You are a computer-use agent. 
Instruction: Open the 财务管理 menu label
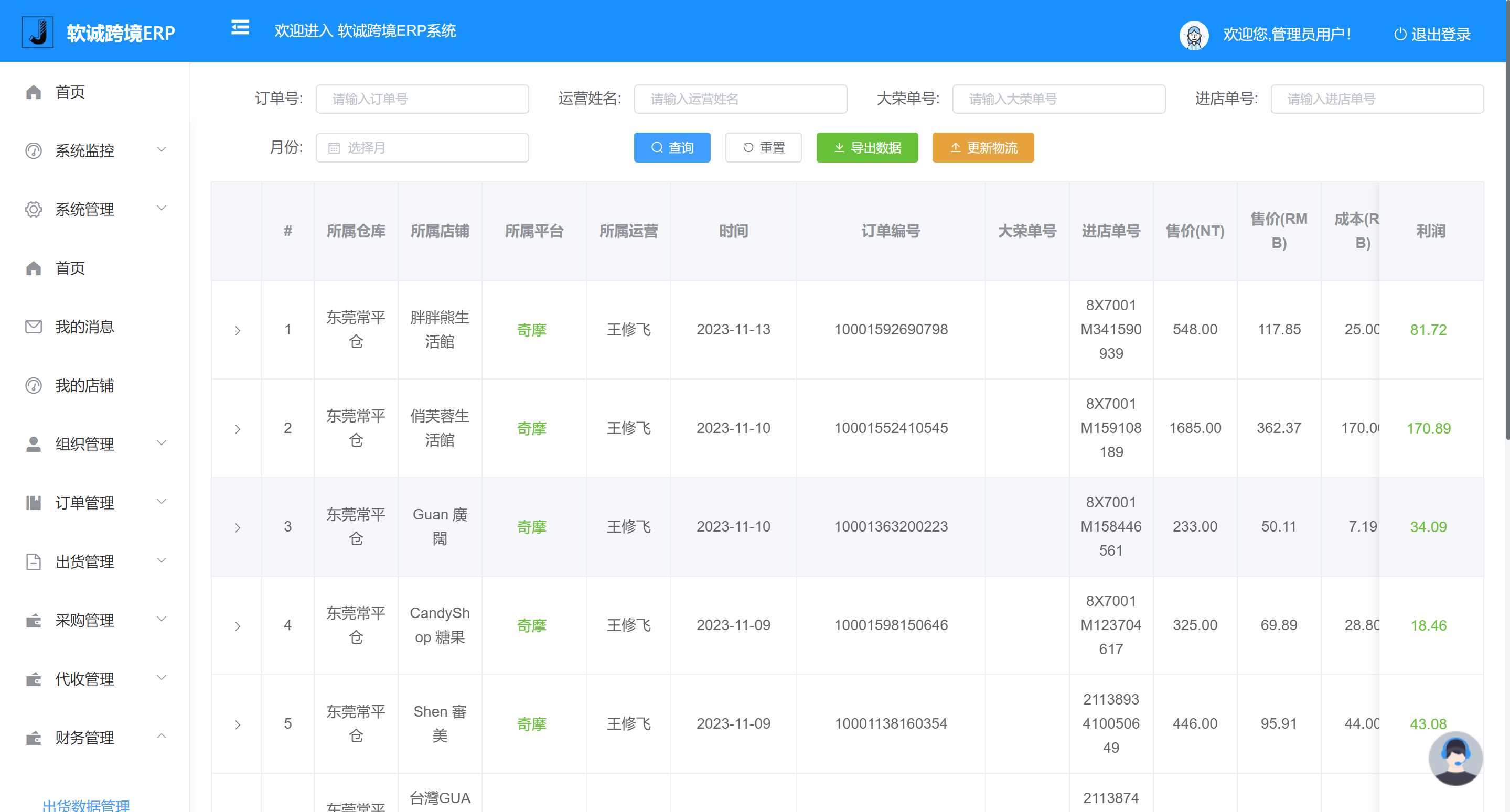point(85,738)
